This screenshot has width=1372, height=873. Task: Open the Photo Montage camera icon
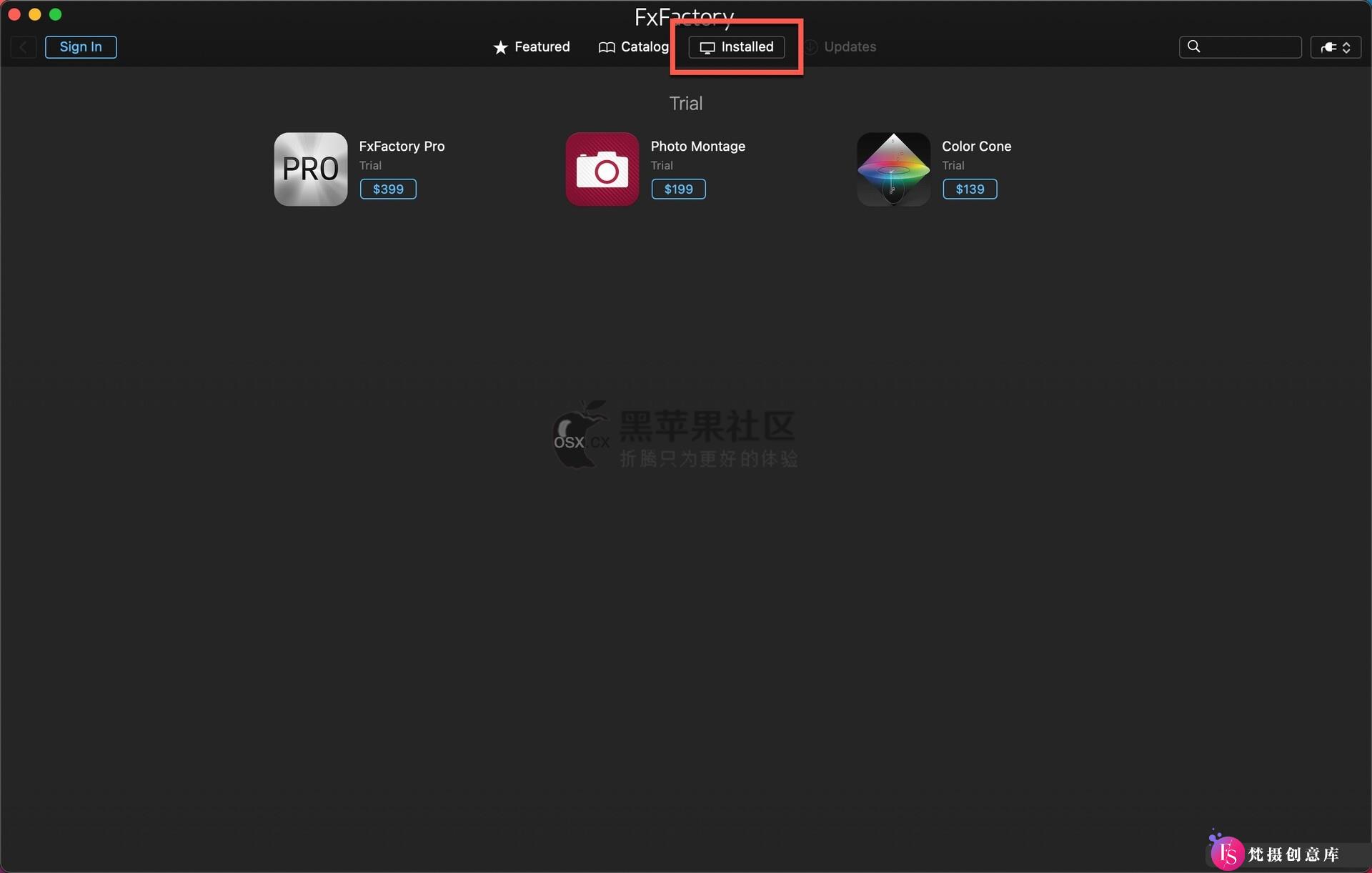click(602, 169)
